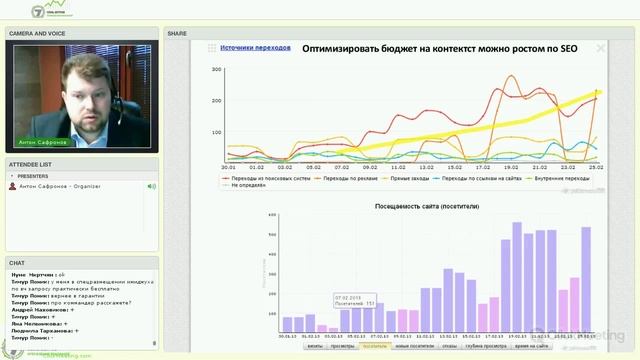
Task: Click the chart title Посещаемость сайта (посетители)
Action: tap(427, 207)
